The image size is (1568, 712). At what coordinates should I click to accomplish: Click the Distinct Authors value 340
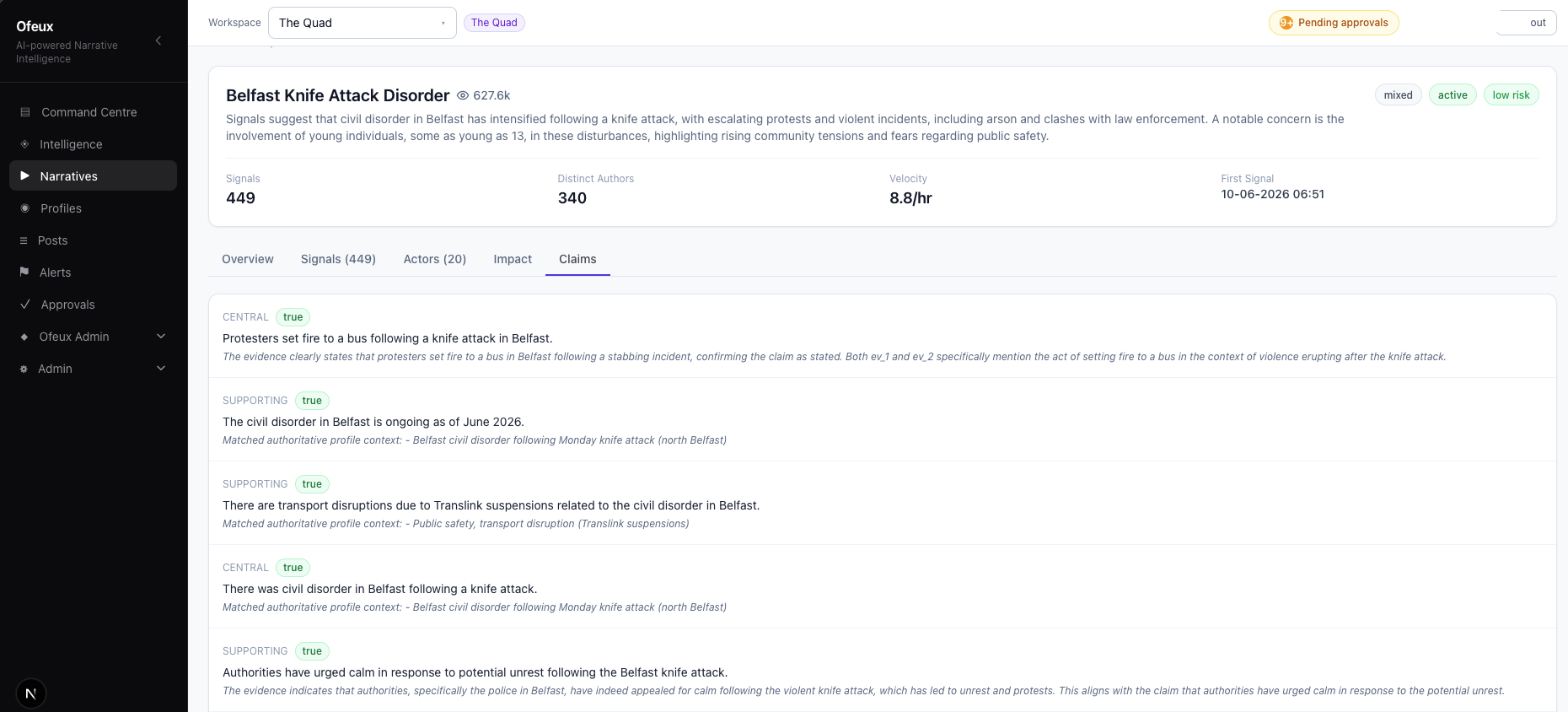pyautogui.click(x=572, y=198)
